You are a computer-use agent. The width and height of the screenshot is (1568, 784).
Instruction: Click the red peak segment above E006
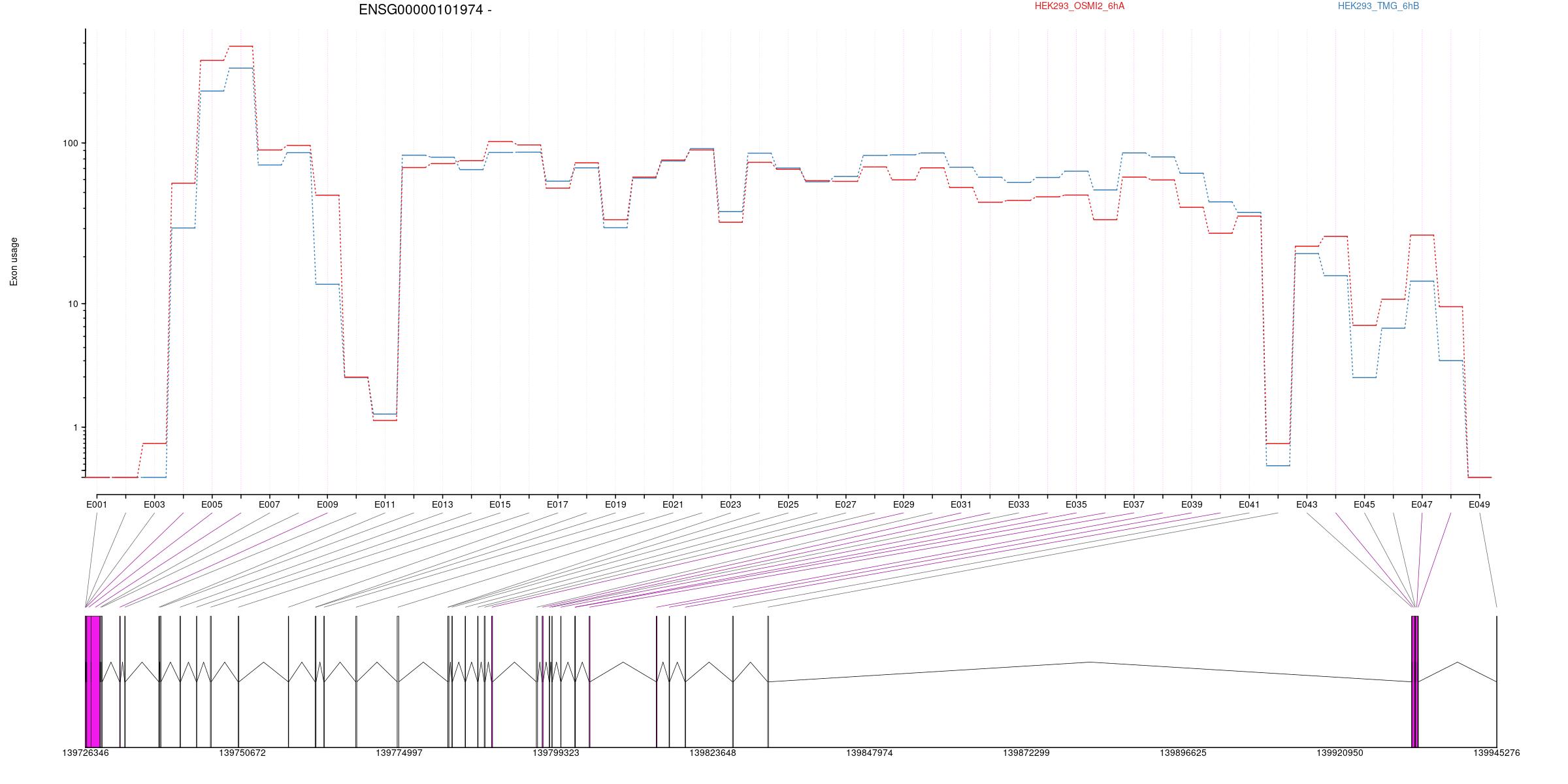point(240,46)
